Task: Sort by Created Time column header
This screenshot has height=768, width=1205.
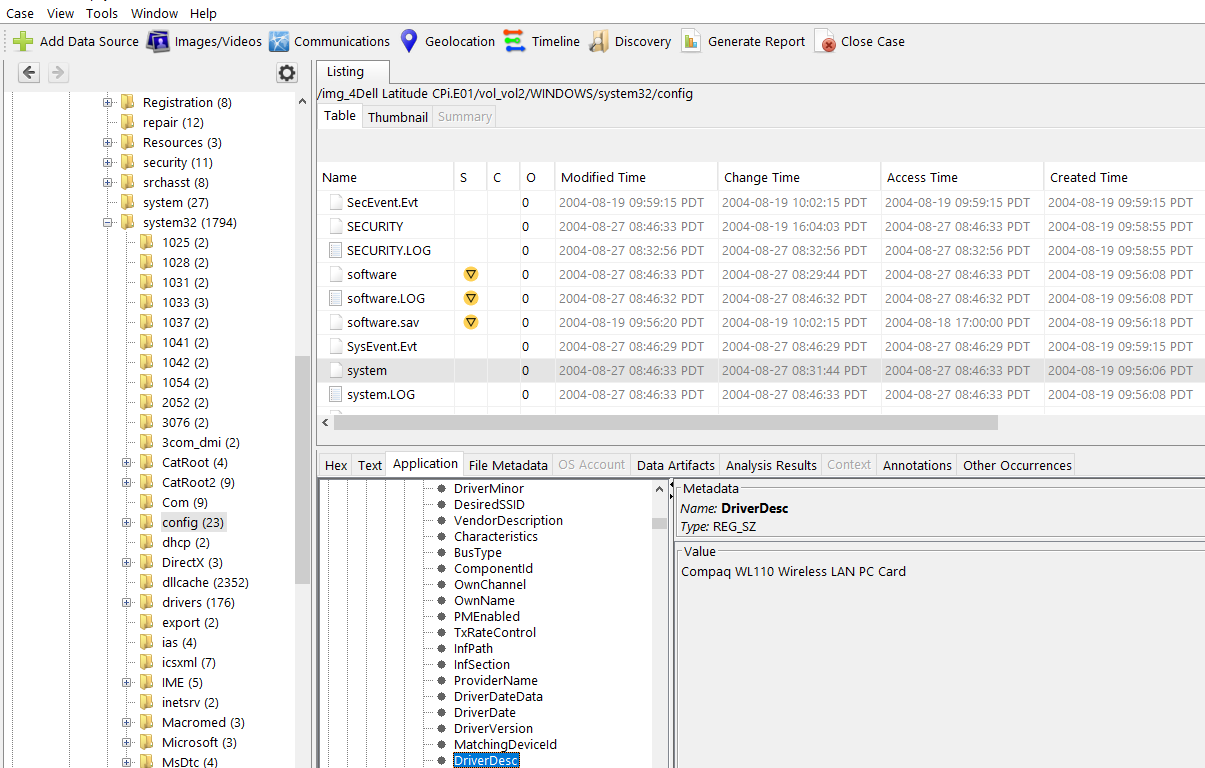Action: 1124,177
